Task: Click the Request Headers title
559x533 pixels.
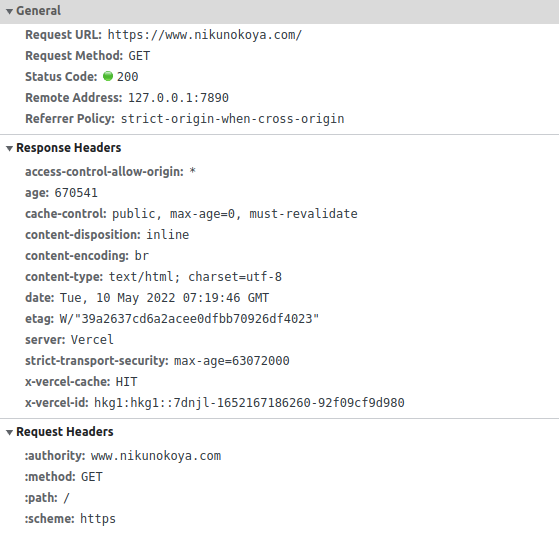Action: click(x=65, y=432)
